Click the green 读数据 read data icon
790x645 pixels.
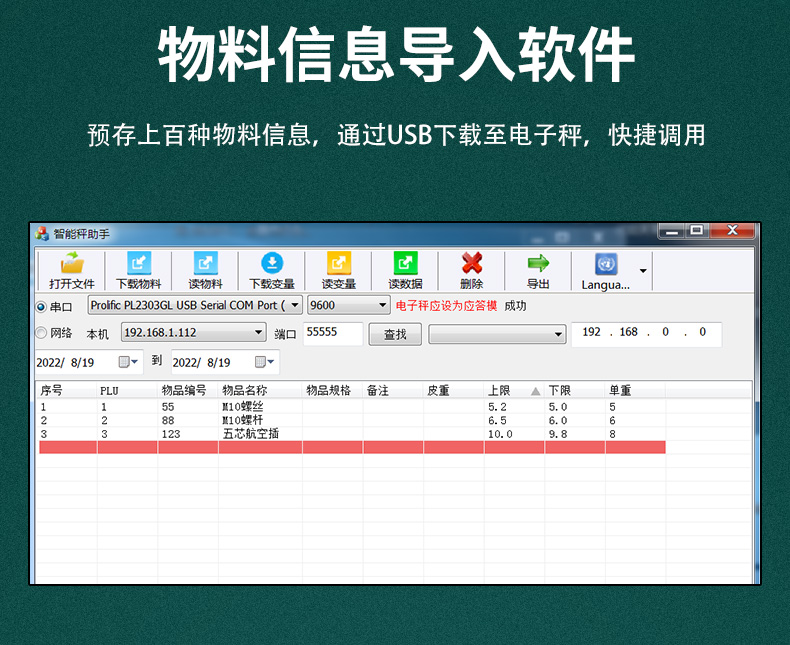coord(405,263)
